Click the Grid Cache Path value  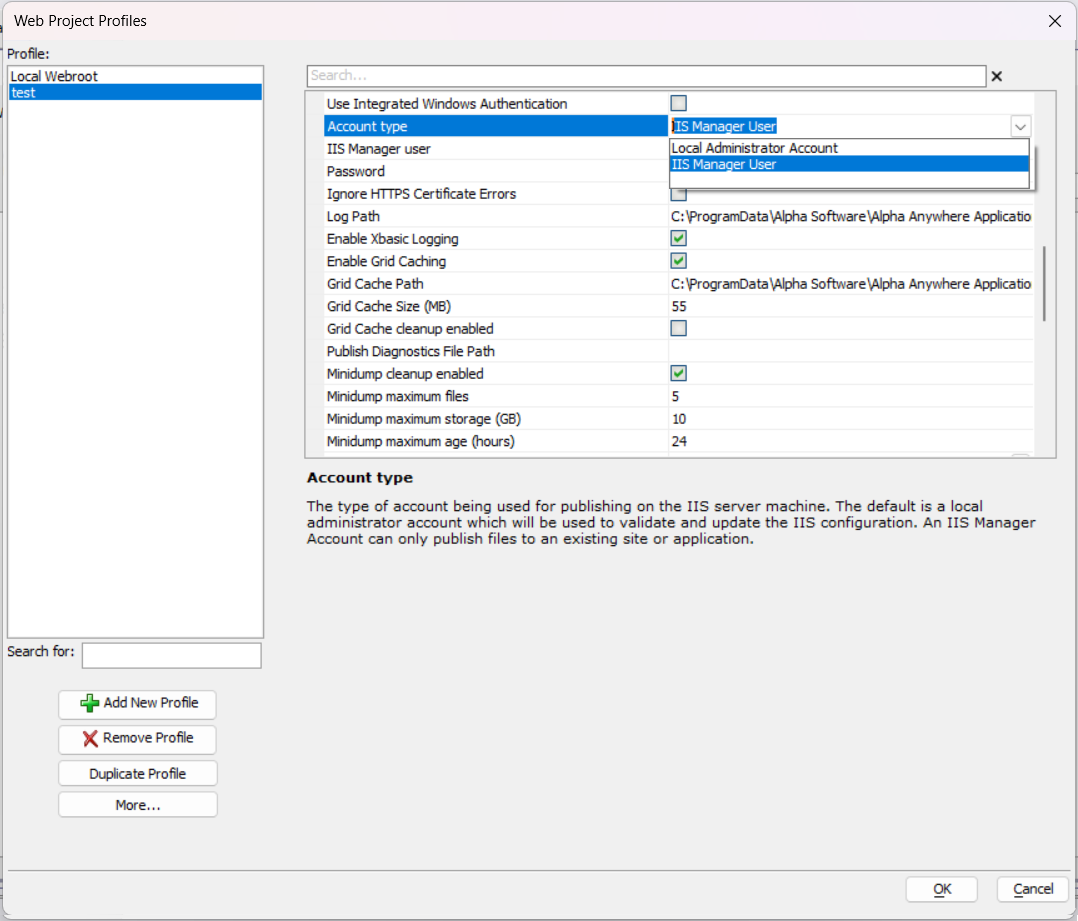pyautogui.click(x=850, y=284)
